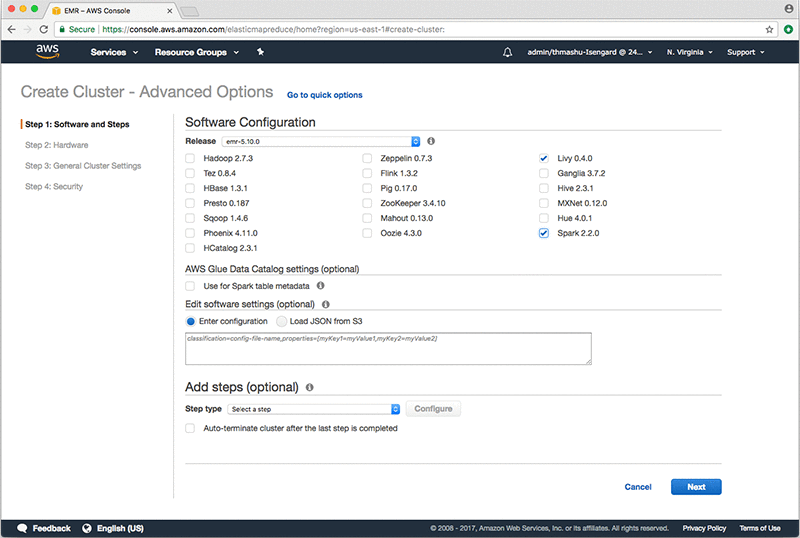This screenshot has width=800, height=538.
Task: Open the notifications bell icon
Action: tap(507, 52)
